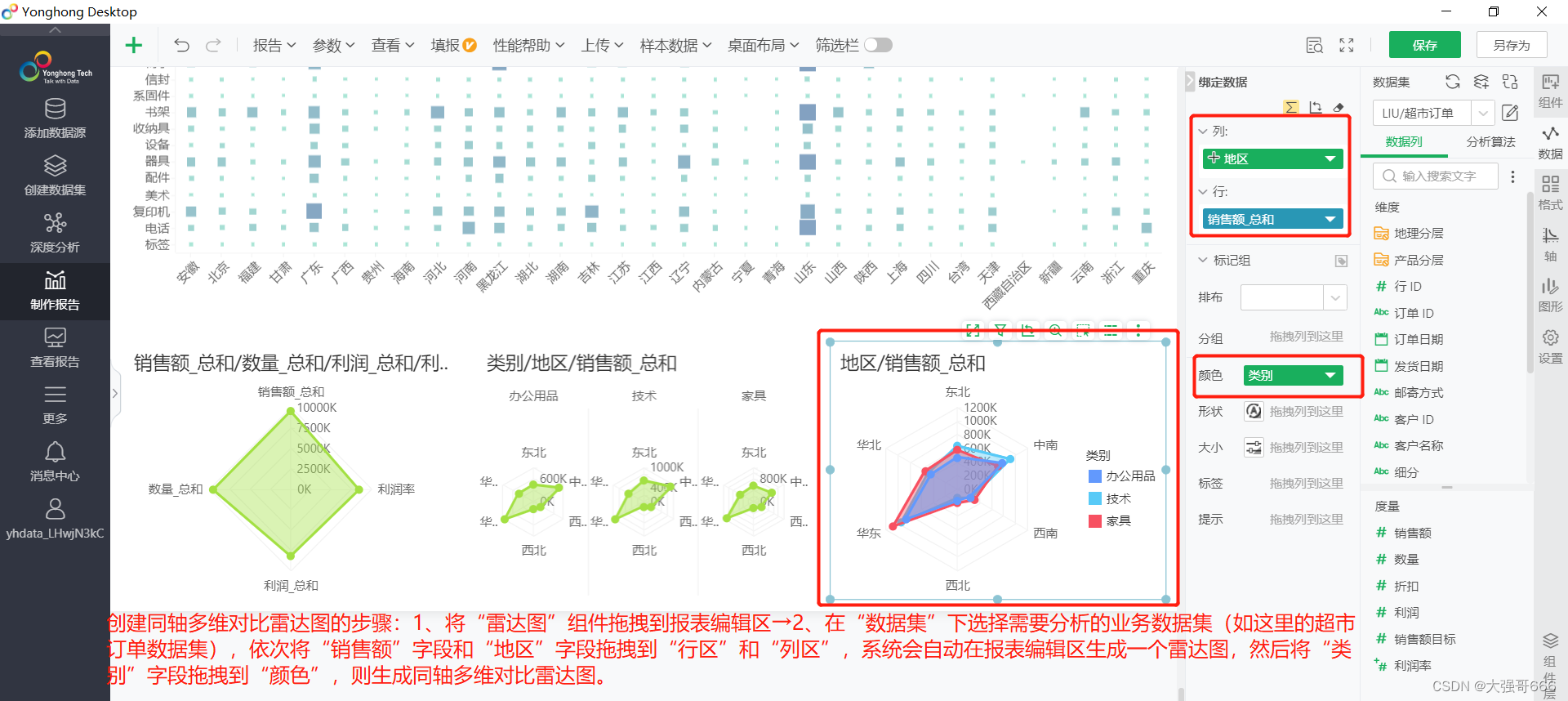Switch to the 分析算法 tab
This screenshot has height=701, width=1568.
[x=1490, y=142]
